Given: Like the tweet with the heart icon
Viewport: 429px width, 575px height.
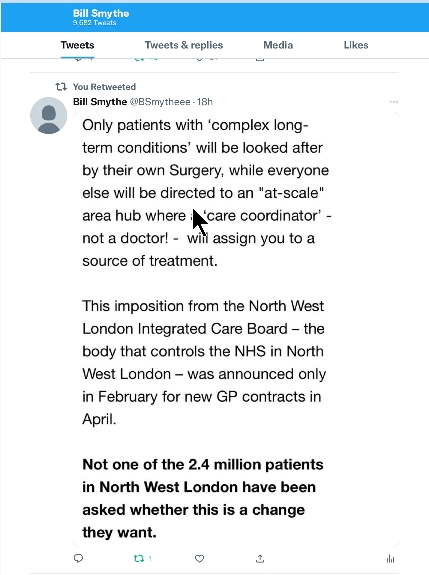Looking at the screenshot, I should [199, 558].
